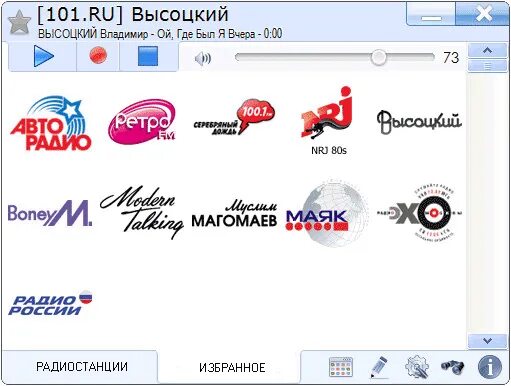Image resolution: width=511 pixels, height=386 pixels.
Task: Click the list-lines button under up arrow
Action: [487, 66]
